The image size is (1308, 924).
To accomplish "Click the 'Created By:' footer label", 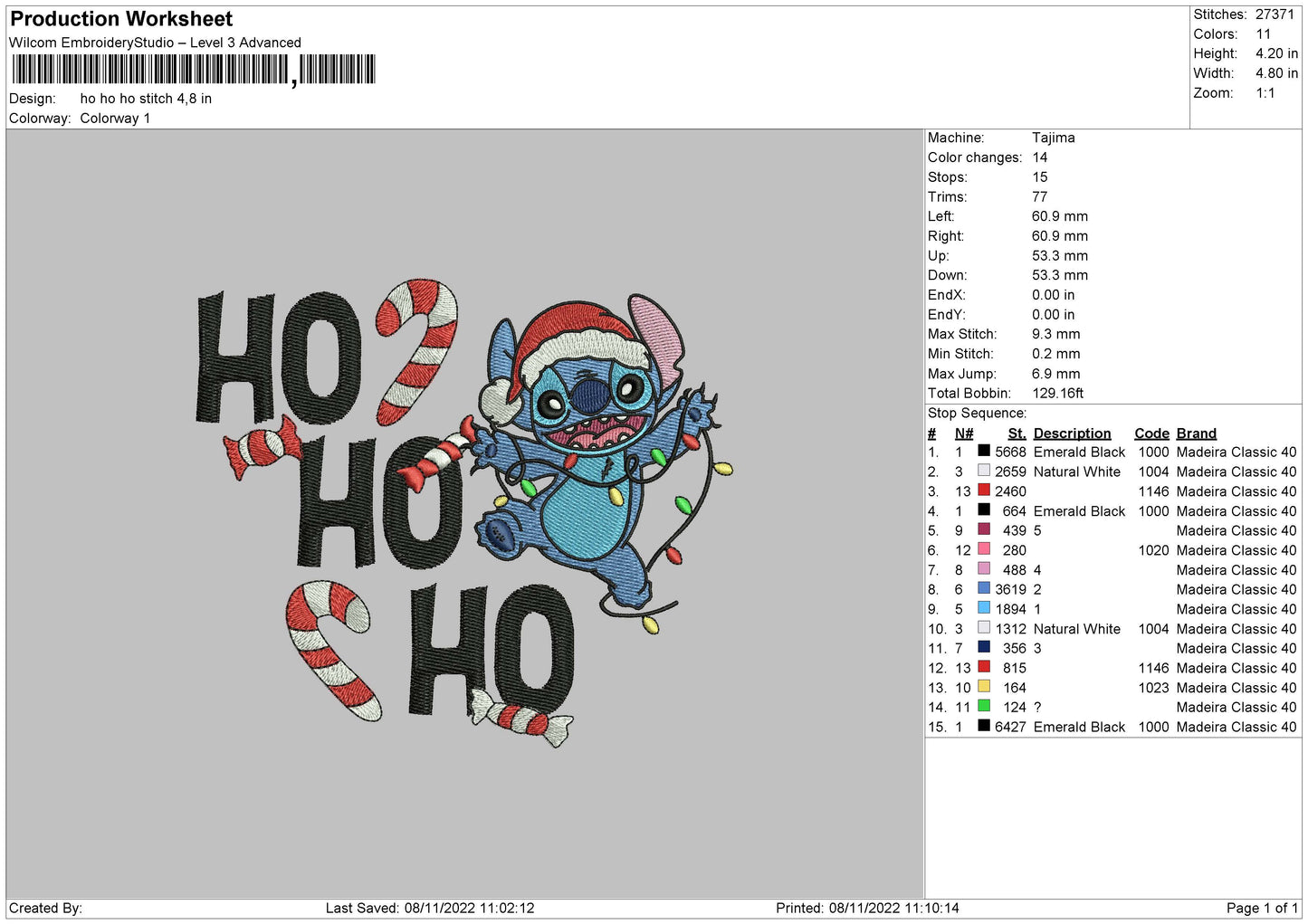I will [45, 908].
